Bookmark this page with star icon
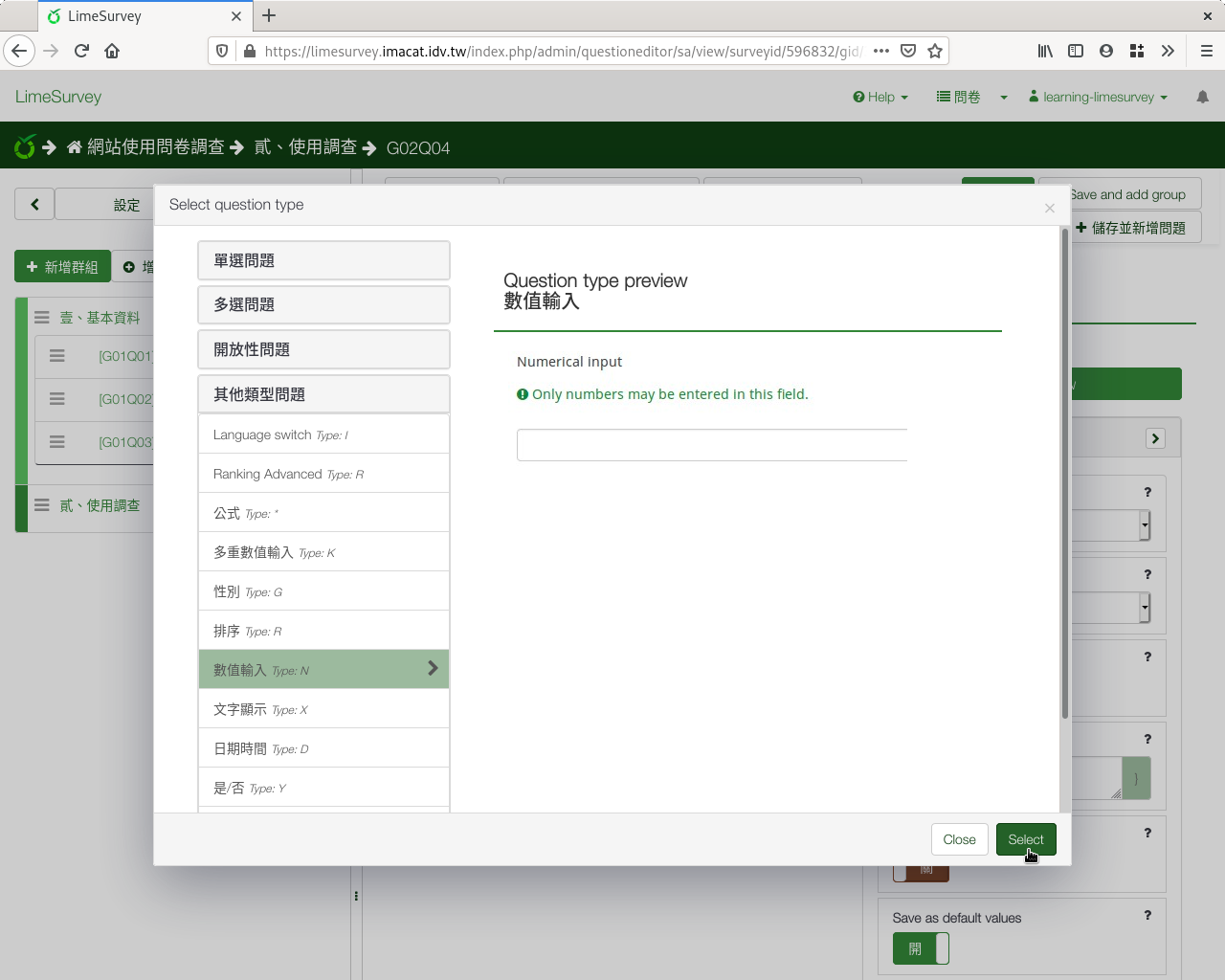 (935, 51)
